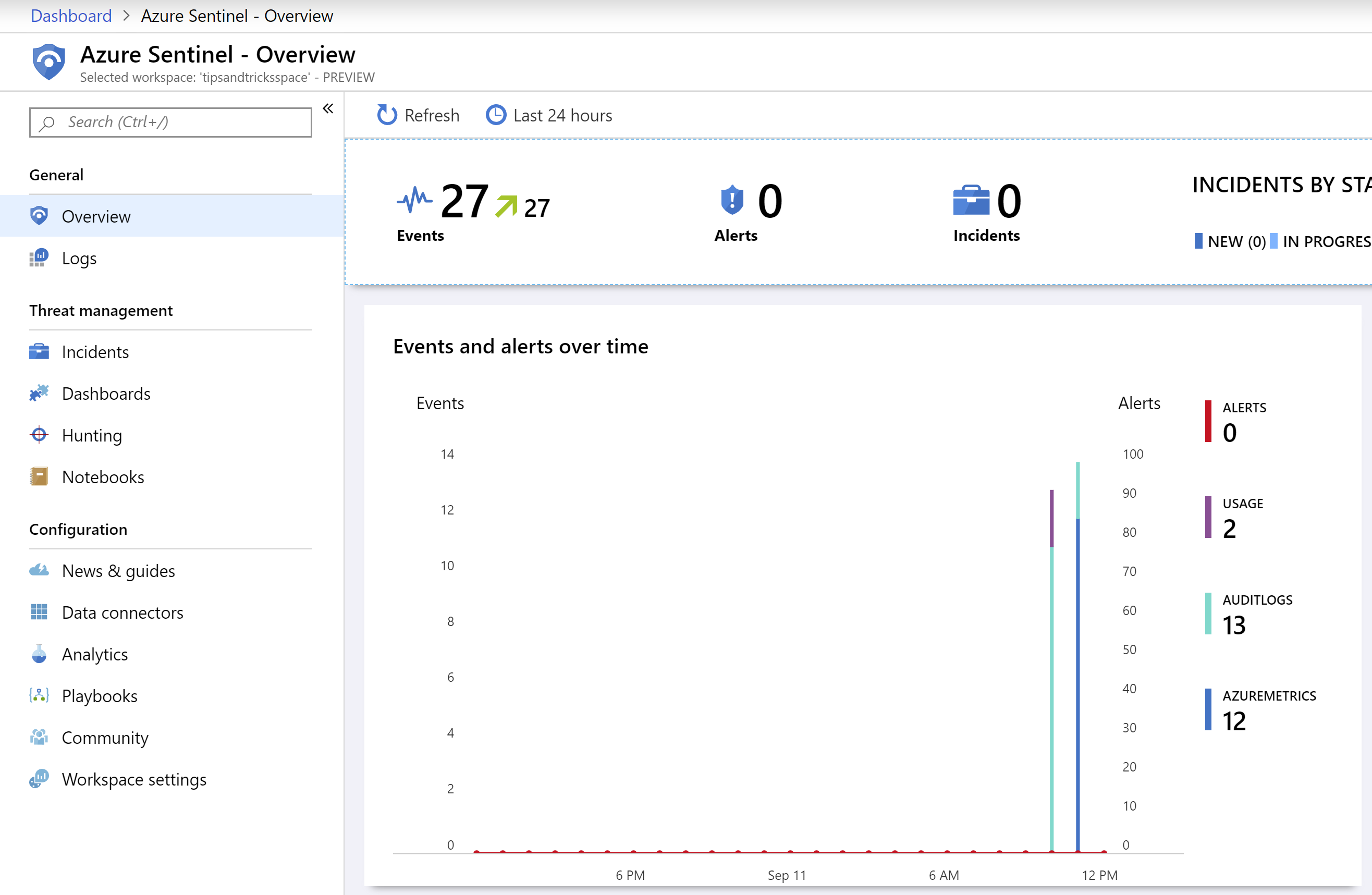
Task: Click the IN PROGRESS legend swatch
Action: 1274,241
